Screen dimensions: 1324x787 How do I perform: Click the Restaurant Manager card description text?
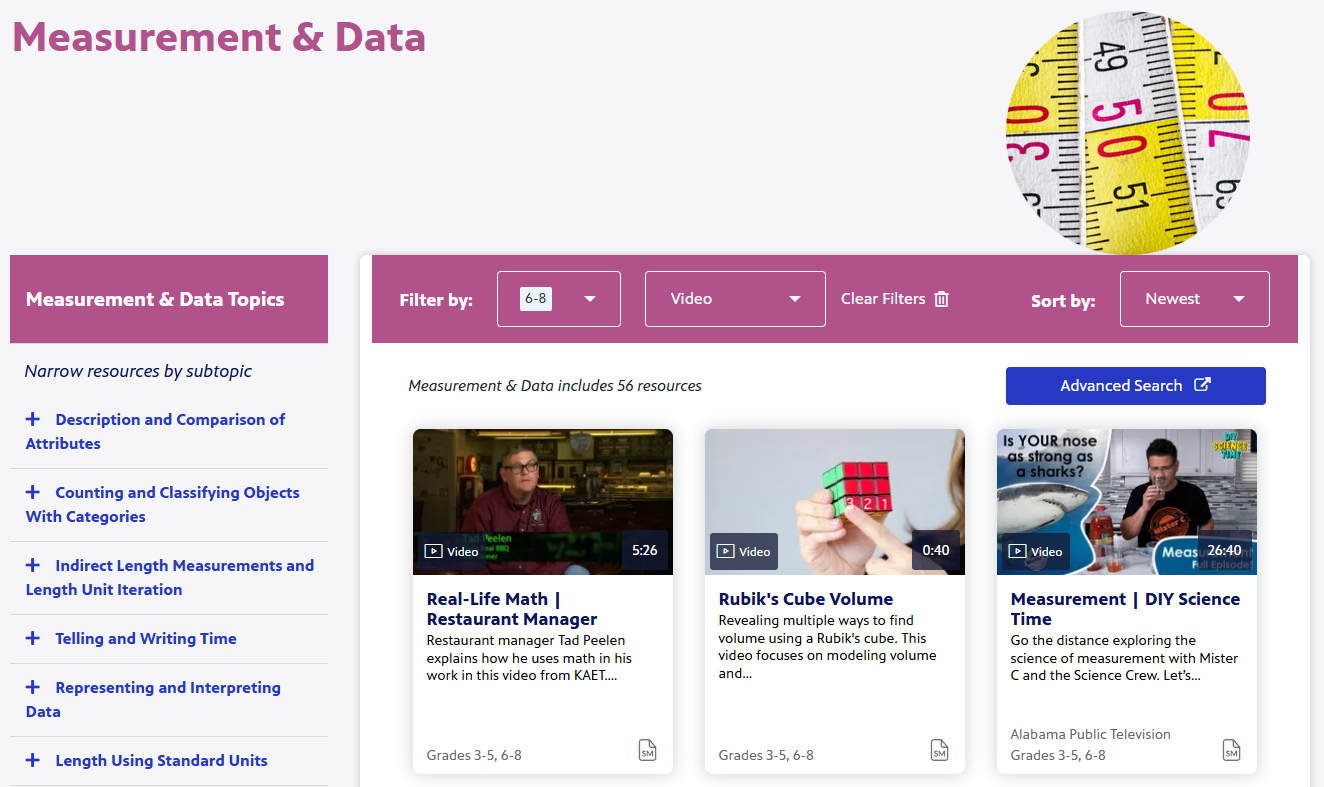pos(530,658)
